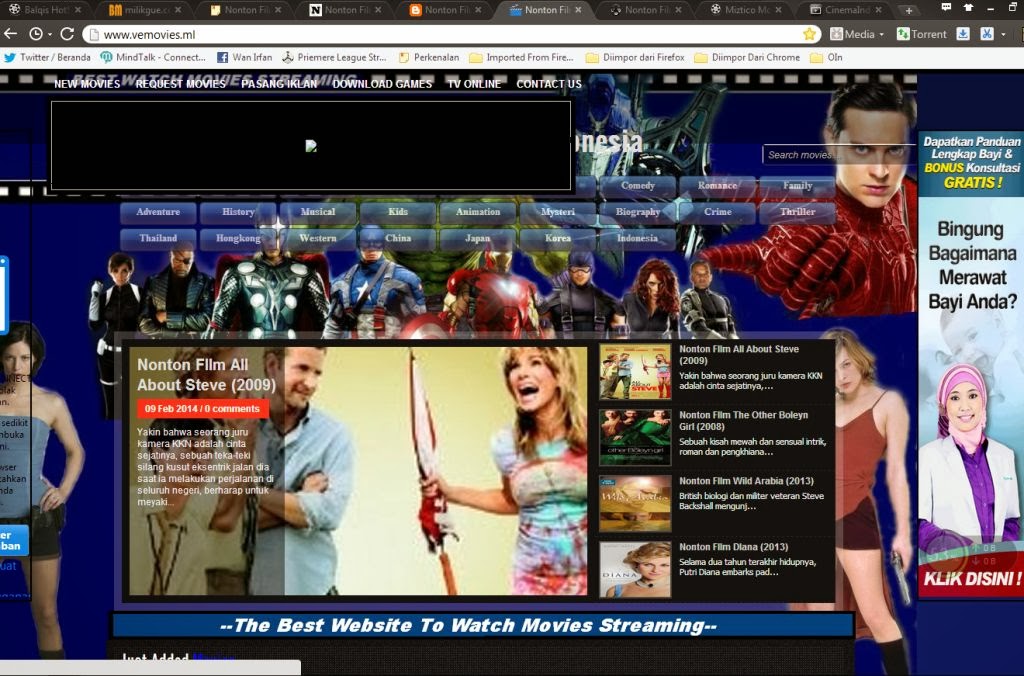Open Nonton Film Wild Arabia (2013) link

[746, 481]
